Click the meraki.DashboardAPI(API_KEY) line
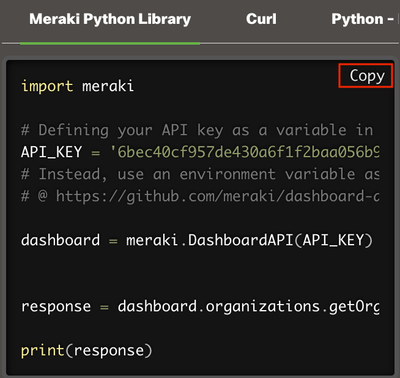 click(197, 240)
